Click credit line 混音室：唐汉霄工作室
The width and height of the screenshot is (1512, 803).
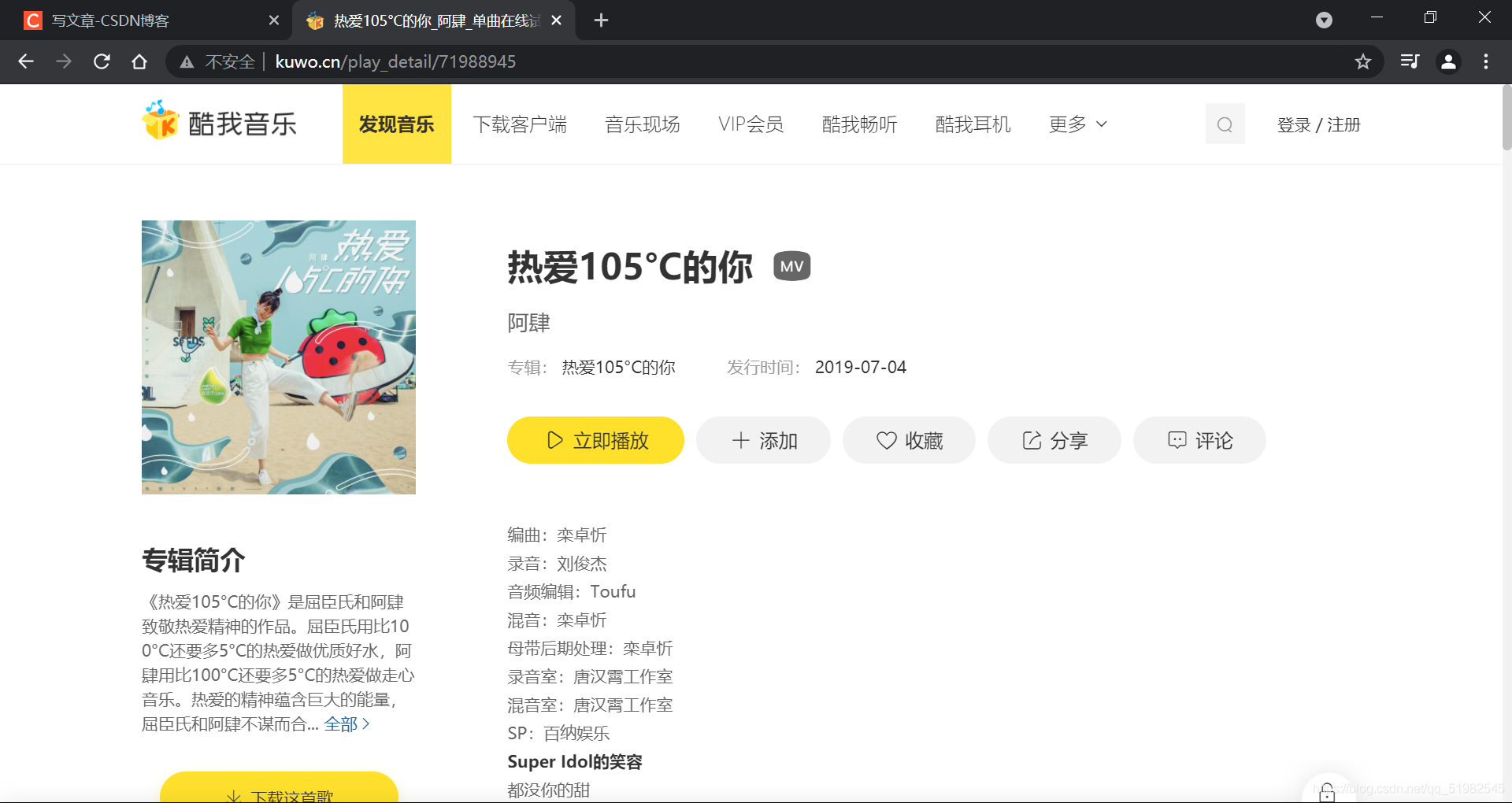click(591, 705)
